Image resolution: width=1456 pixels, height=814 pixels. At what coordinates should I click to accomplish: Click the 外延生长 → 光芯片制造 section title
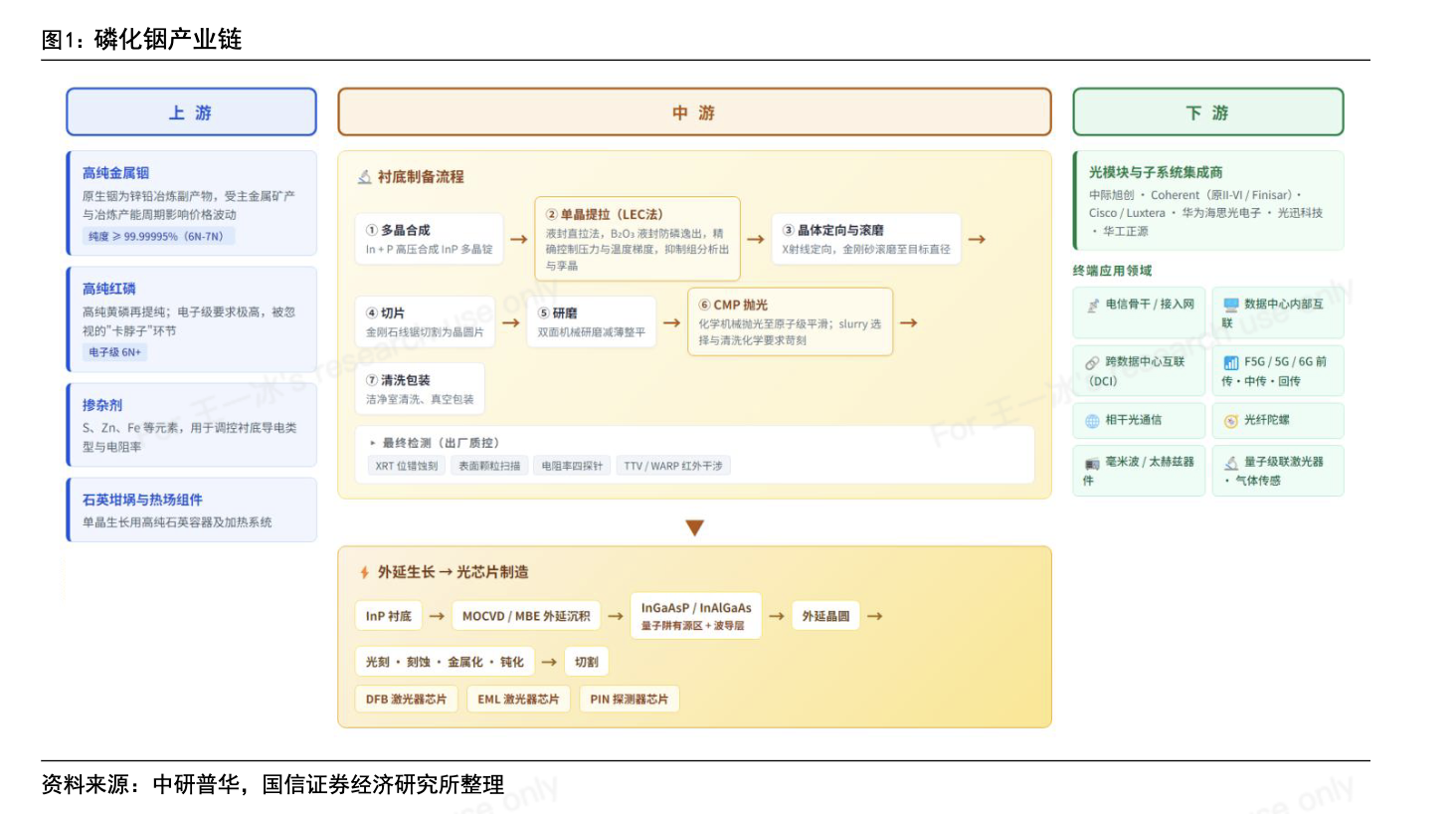(453, 572)
